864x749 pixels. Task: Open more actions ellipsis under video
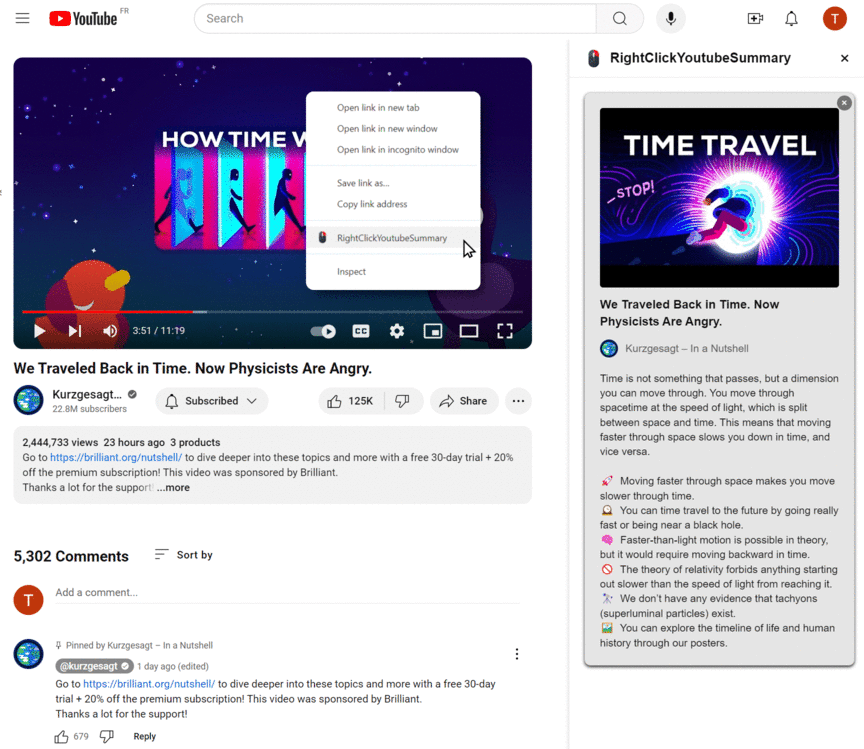pos(518,401)
